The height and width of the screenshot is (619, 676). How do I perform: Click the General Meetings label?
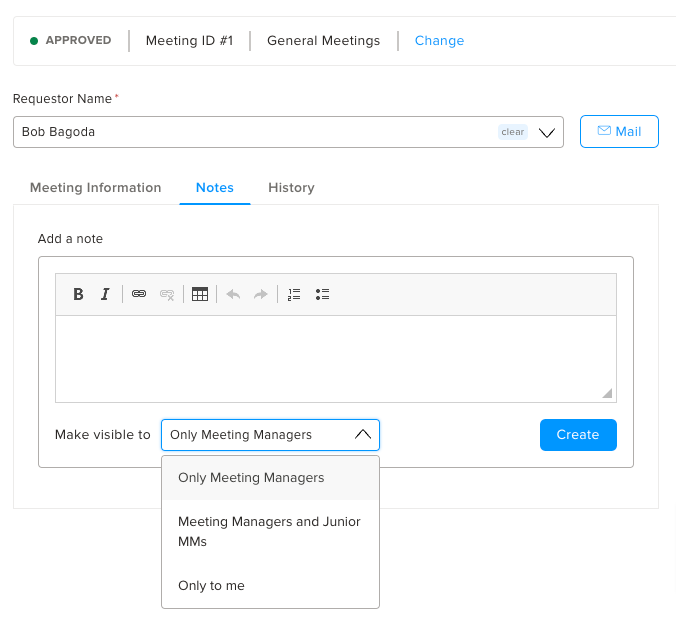[323, 41]
